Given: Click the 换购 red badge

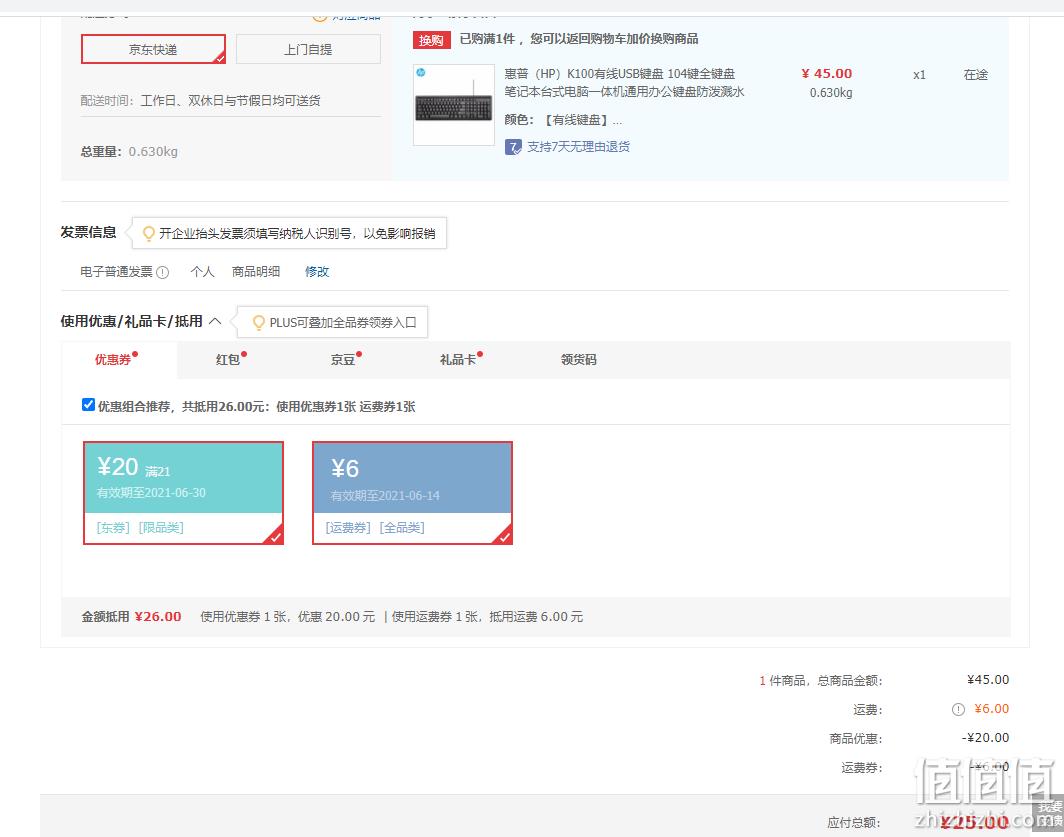Looking at the screenshot, I should tap(432, 40).
